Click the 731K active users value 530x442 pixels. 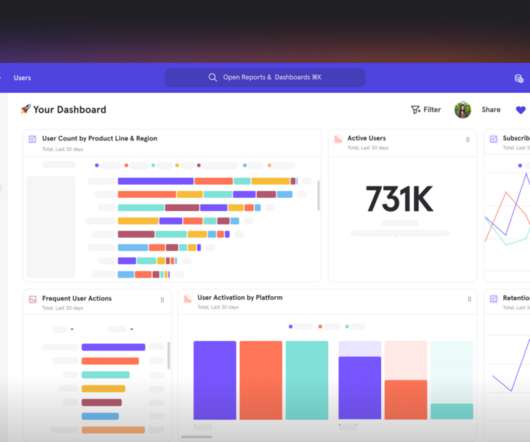coord(399,199)
